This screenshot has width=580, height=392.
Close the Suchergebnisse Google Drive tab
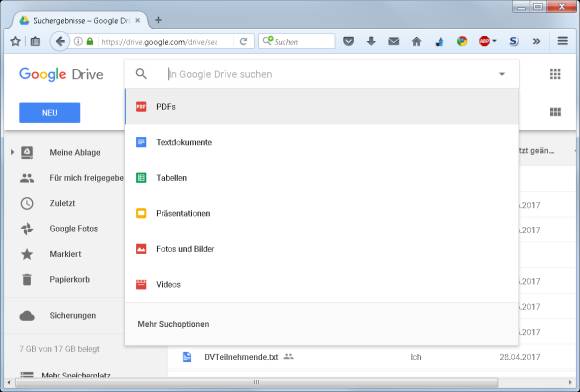point(138,20)
